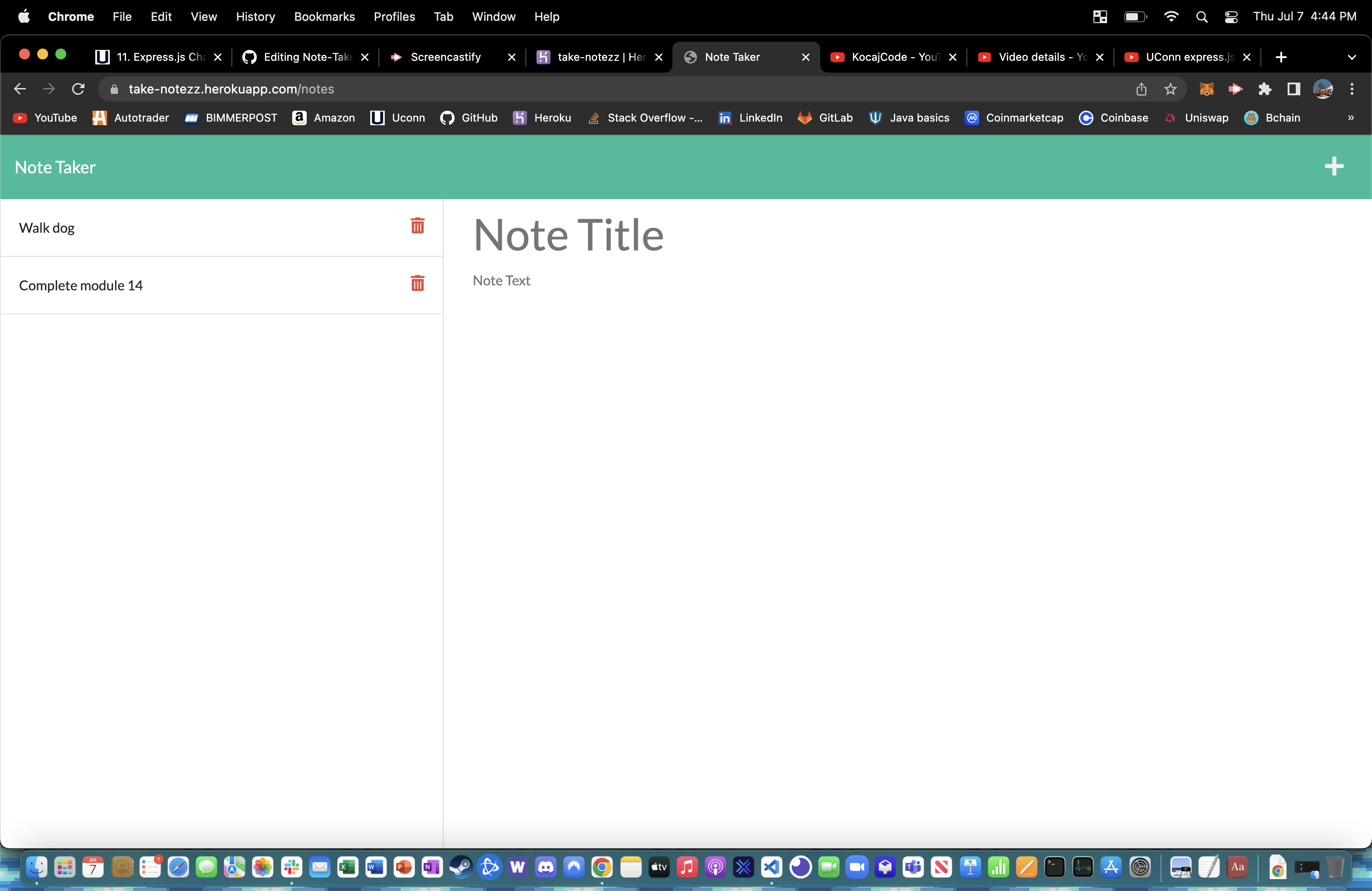The width and height of the screenshot is (1372, 891).
Task: Open the BIMMERPOST bookmark
Action: pyautogui.click(x=230, y=117)
